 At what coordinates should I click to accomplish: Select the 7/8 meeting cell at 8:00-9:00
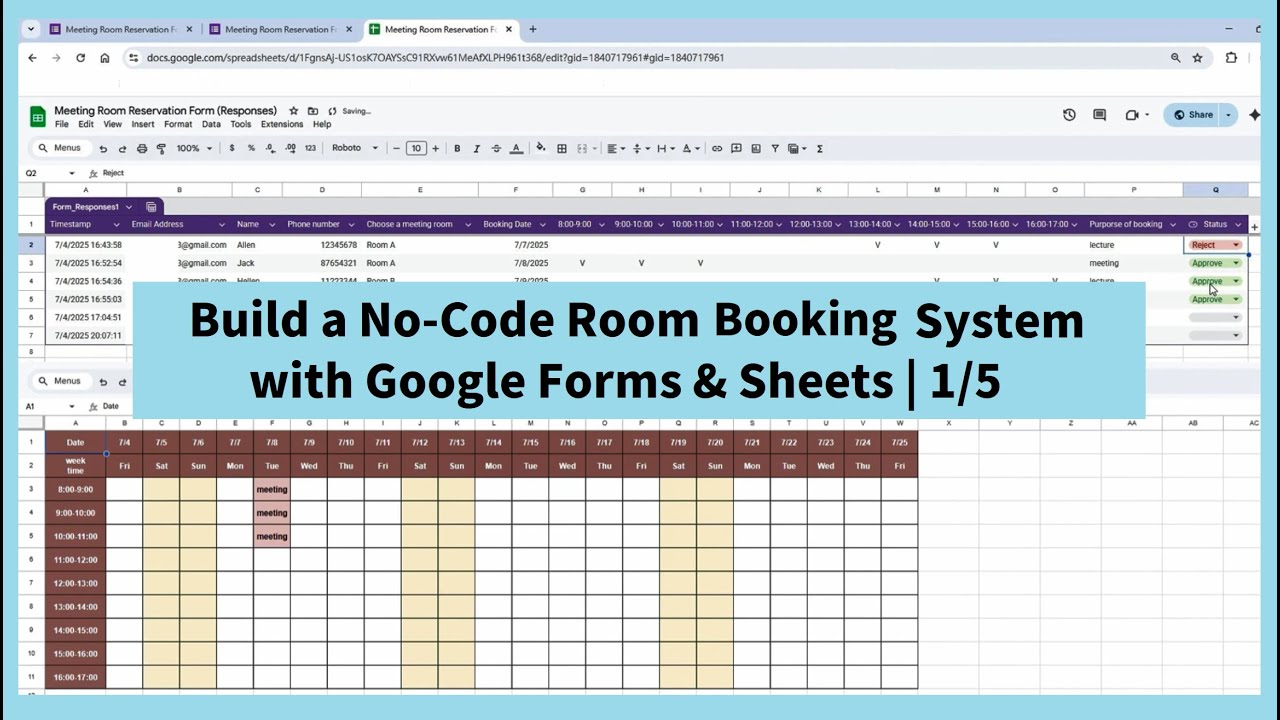pyautogui.click(x=272, y=490)
